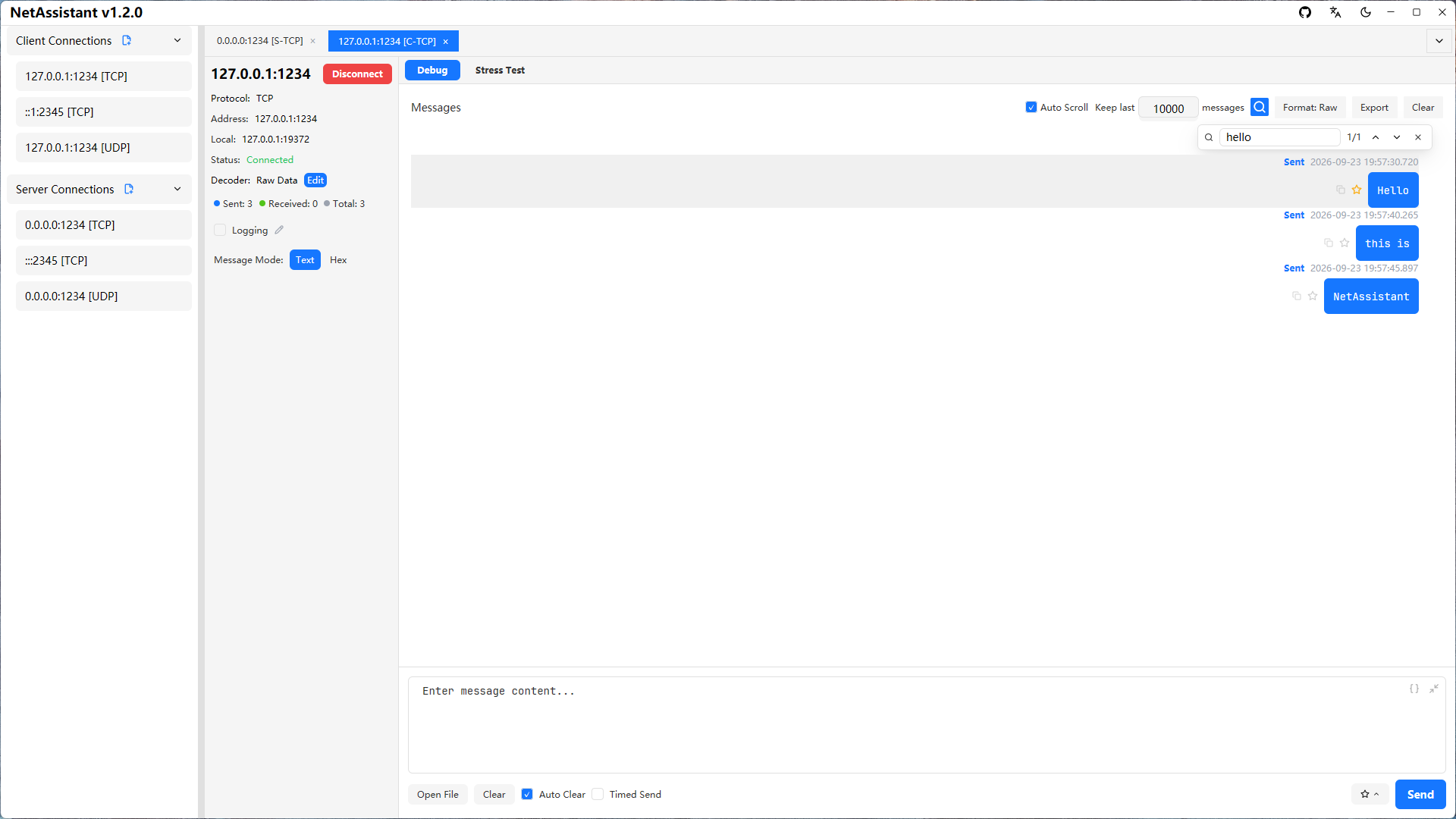Jump to the next search match

click(x=1397, y=137)
